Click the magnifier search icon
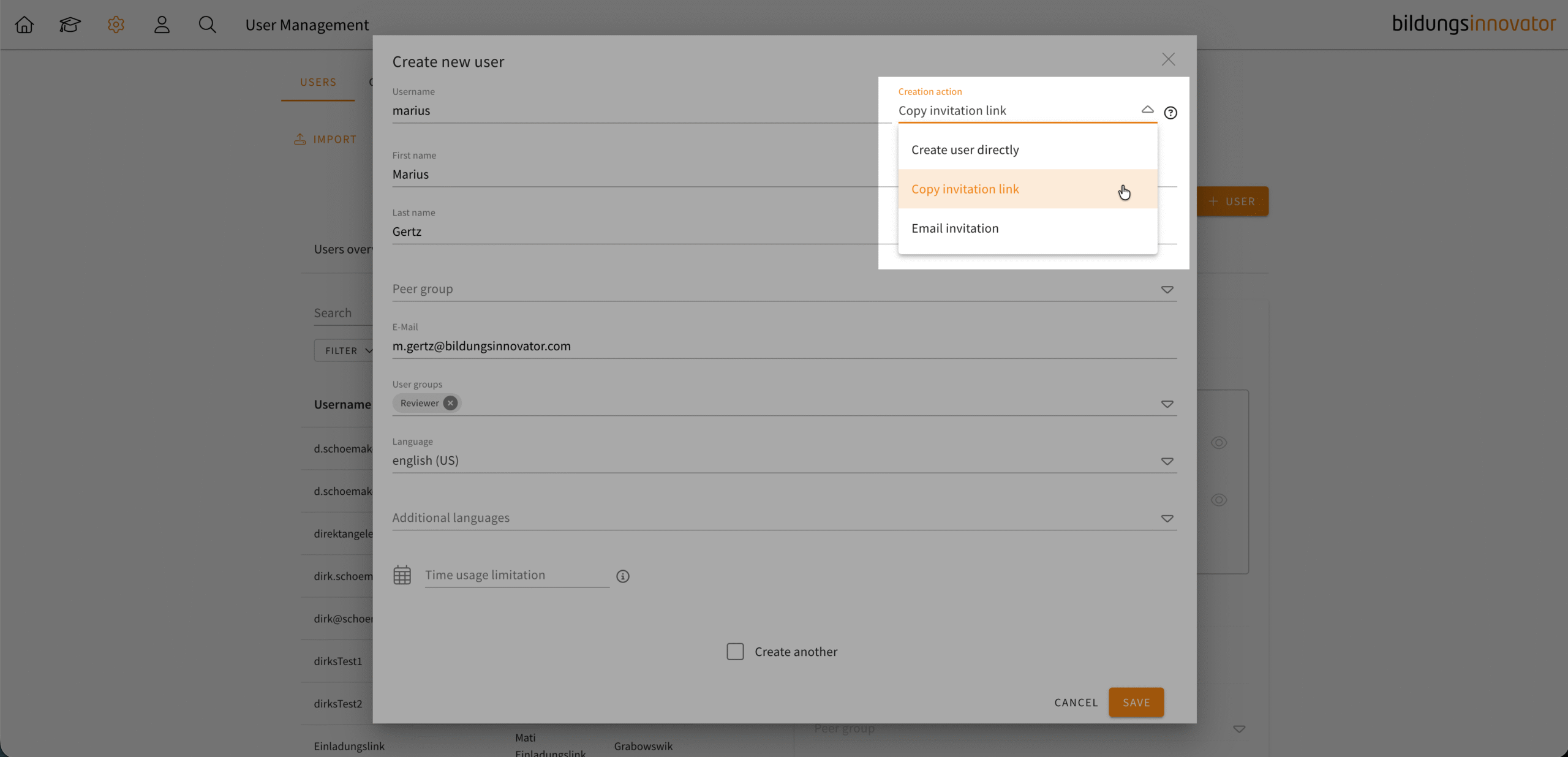The height and width of the screenshot is (757, 1568). click(208, 25)
